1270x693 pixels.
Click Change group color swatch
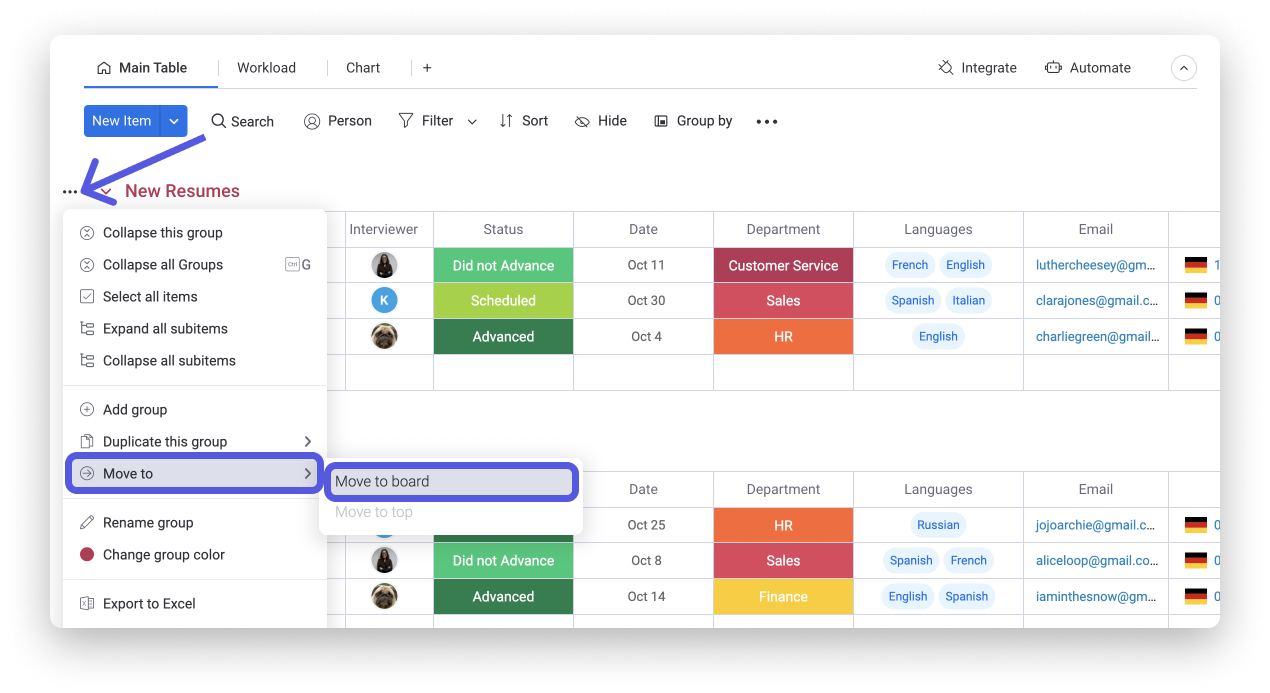87,555
